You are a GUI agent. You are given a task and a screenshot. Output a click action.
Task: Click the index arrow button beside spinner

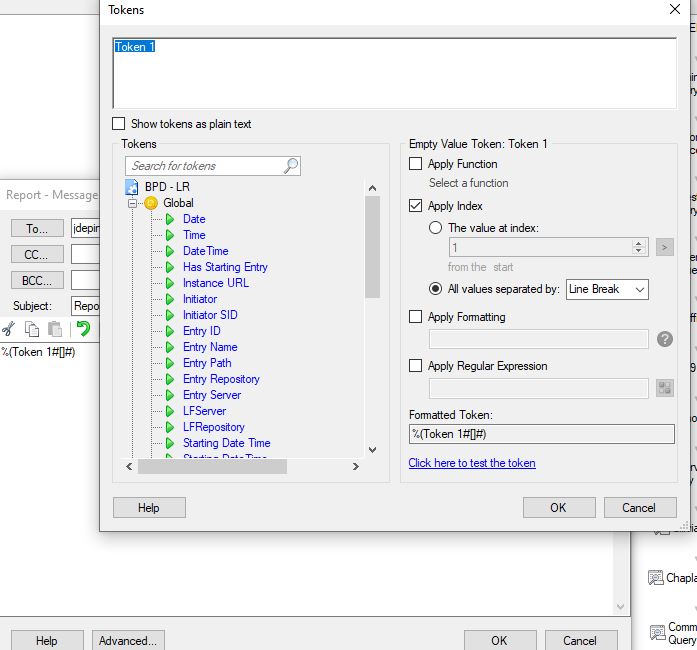coord(665,247)
